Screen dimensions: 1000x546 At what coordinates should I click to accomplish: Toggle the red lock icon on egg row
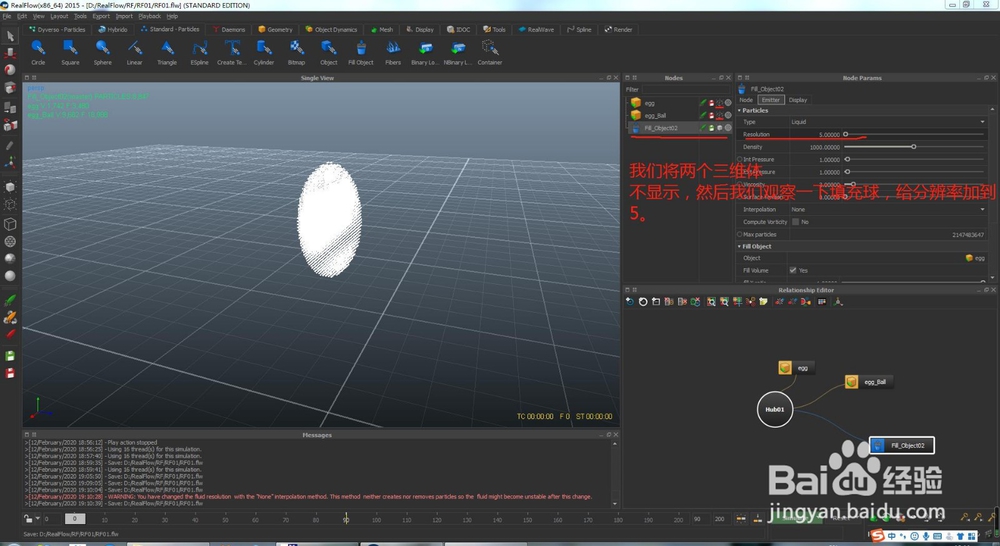[711, 103]
